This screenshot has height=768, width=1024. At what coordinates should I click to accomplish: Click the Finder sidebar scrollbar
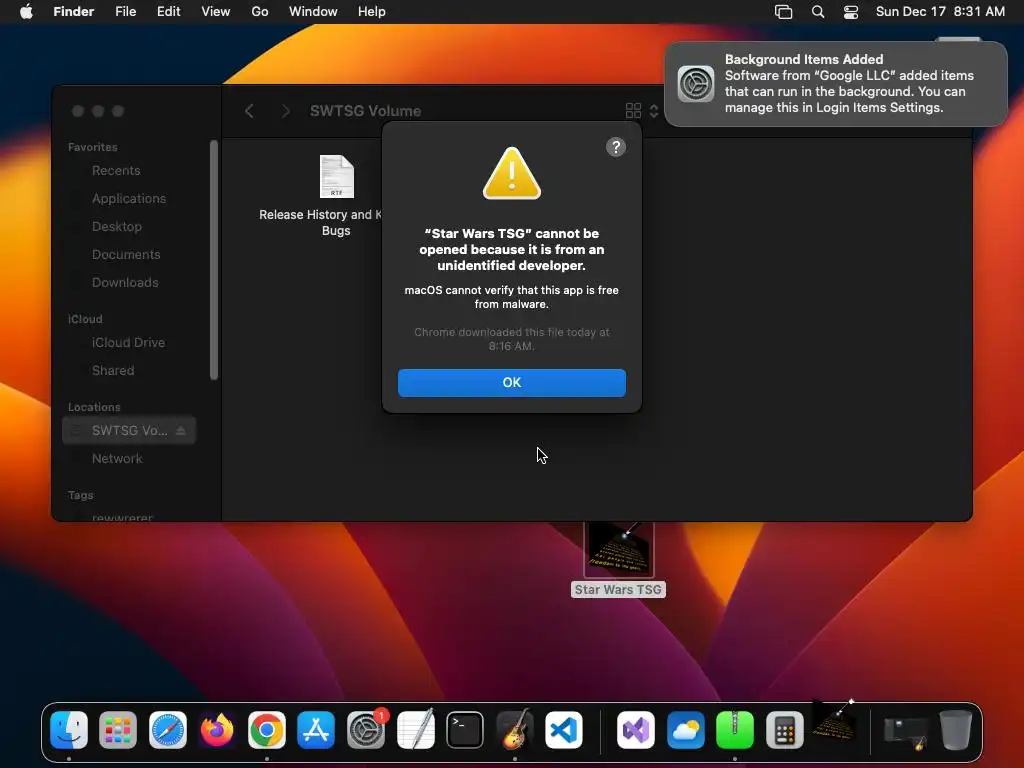214,259
